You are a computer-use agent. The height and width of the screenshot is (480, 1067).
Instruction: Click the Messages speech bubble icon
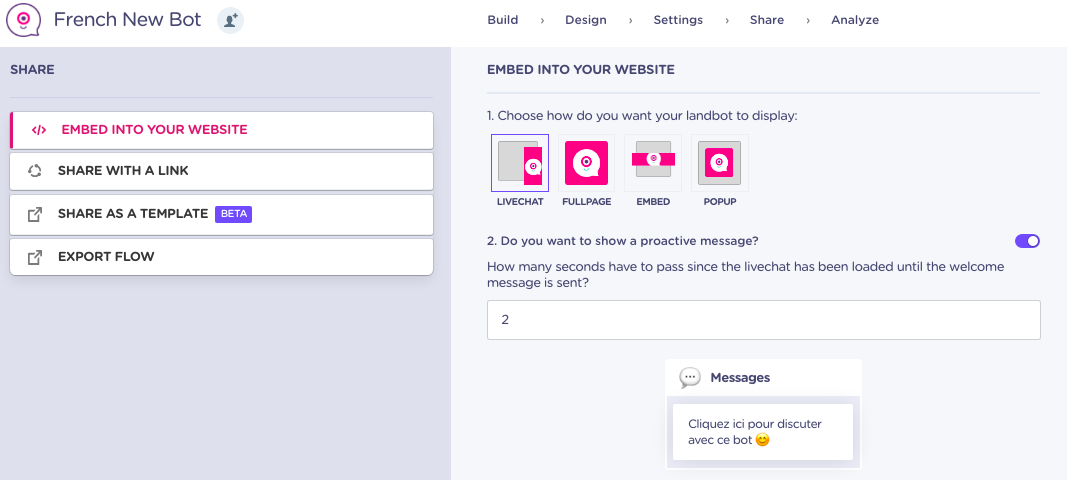[690, 377]
